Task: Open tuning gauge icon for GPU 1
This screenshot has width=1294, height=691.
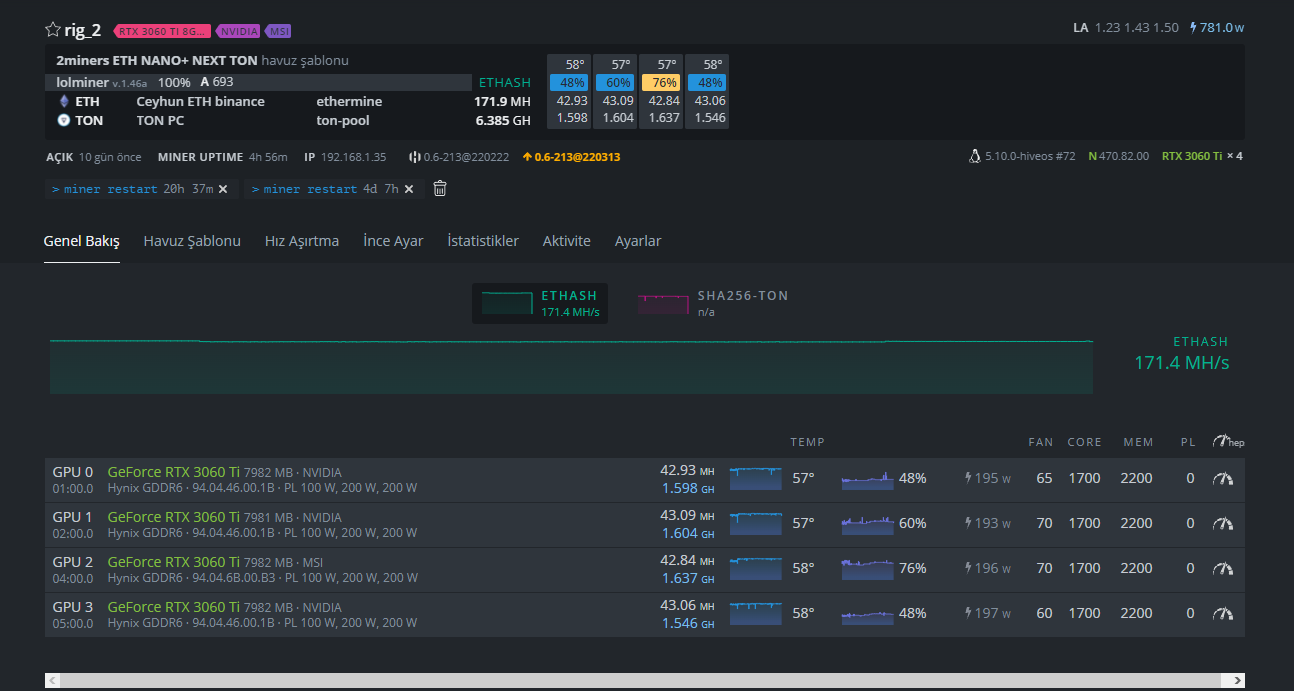Action: pyautogui.click(x=1222, y=524)
